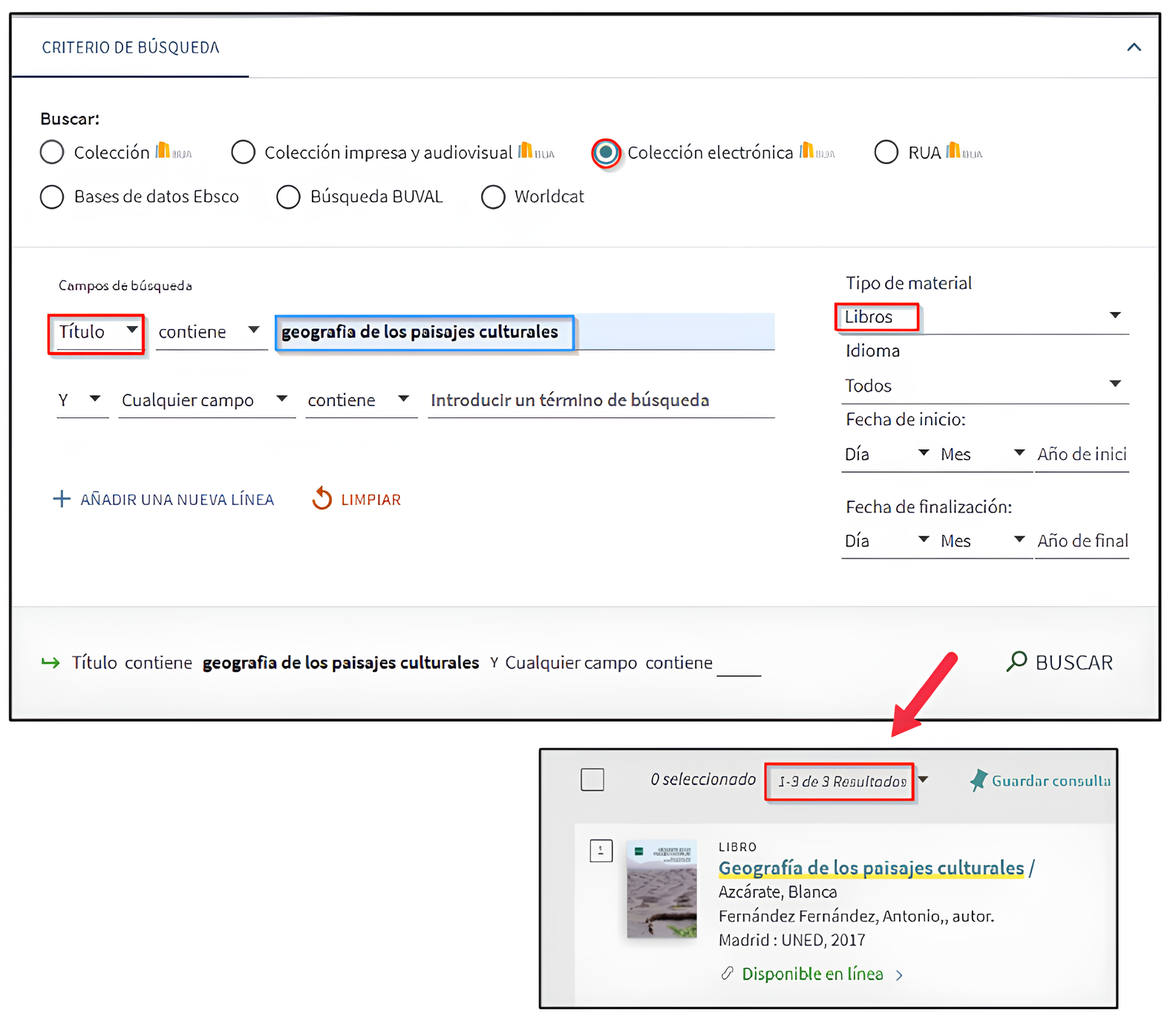Tick the select-all results checkbox
The width and height of the screenshot is (1176, 1019).
coord(592,780)
